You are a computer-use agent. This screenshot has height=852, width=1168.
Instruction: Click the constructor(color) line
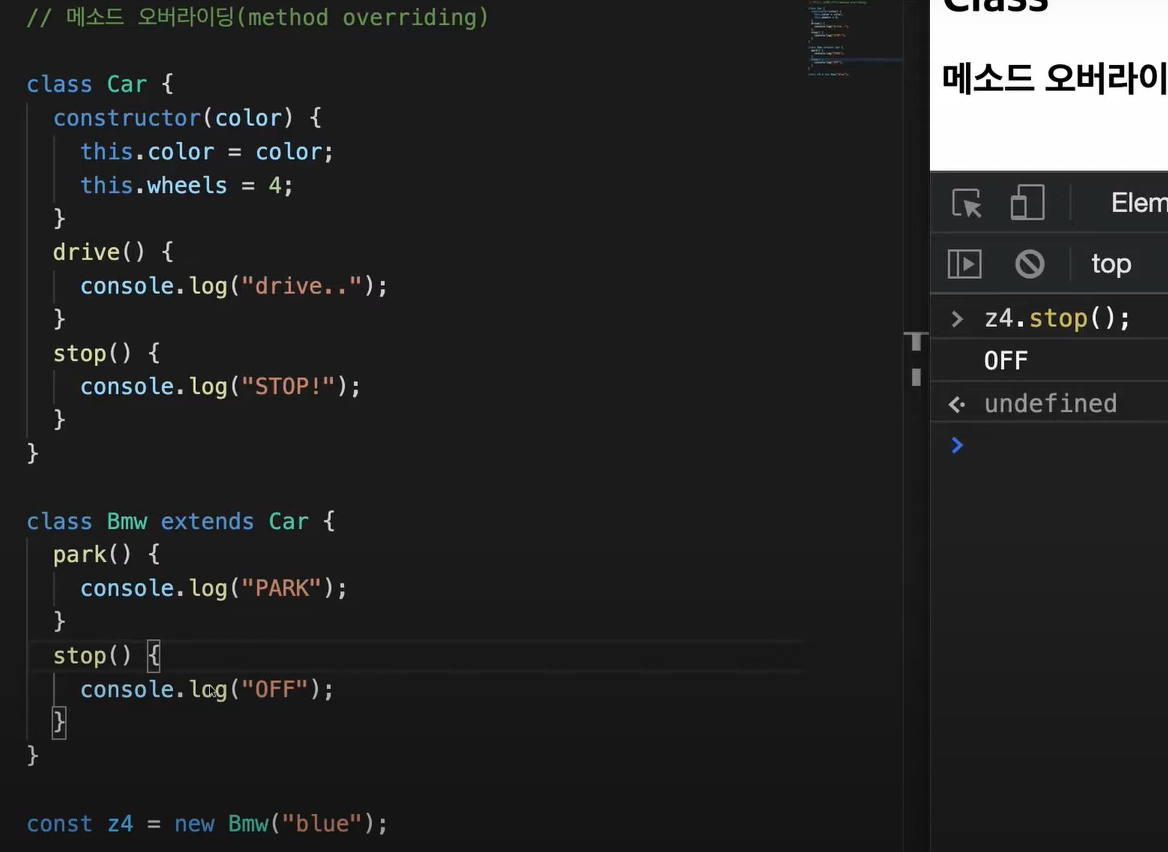(x=187, y=118)
